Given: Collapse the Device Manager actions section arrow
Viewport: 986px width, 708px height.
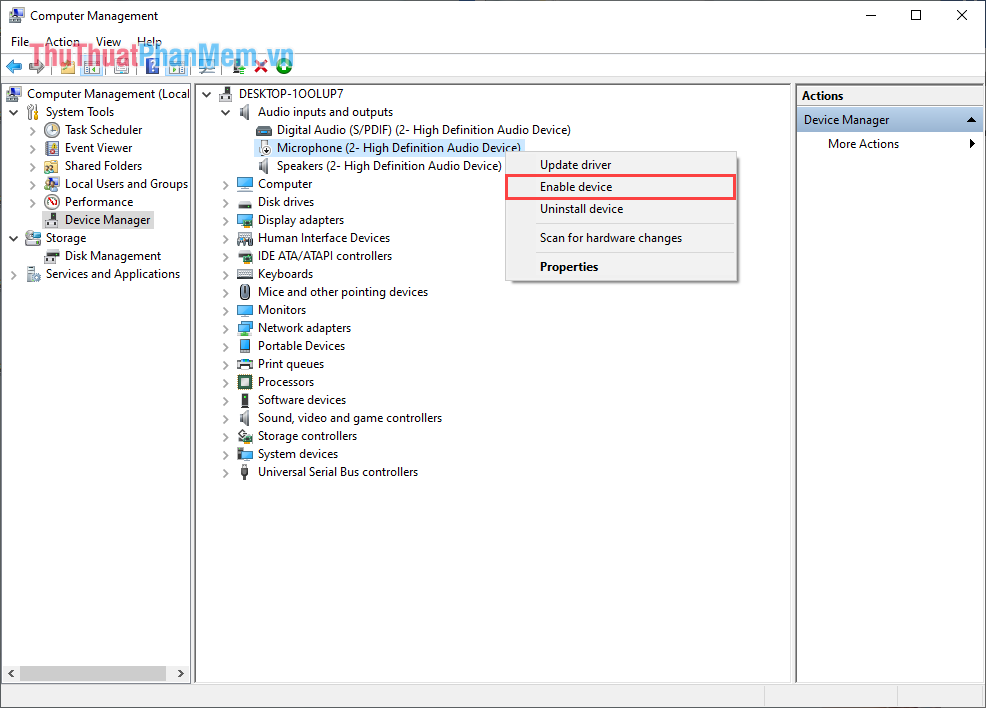Looking at the screenshot, I should (x=969, y=118).
